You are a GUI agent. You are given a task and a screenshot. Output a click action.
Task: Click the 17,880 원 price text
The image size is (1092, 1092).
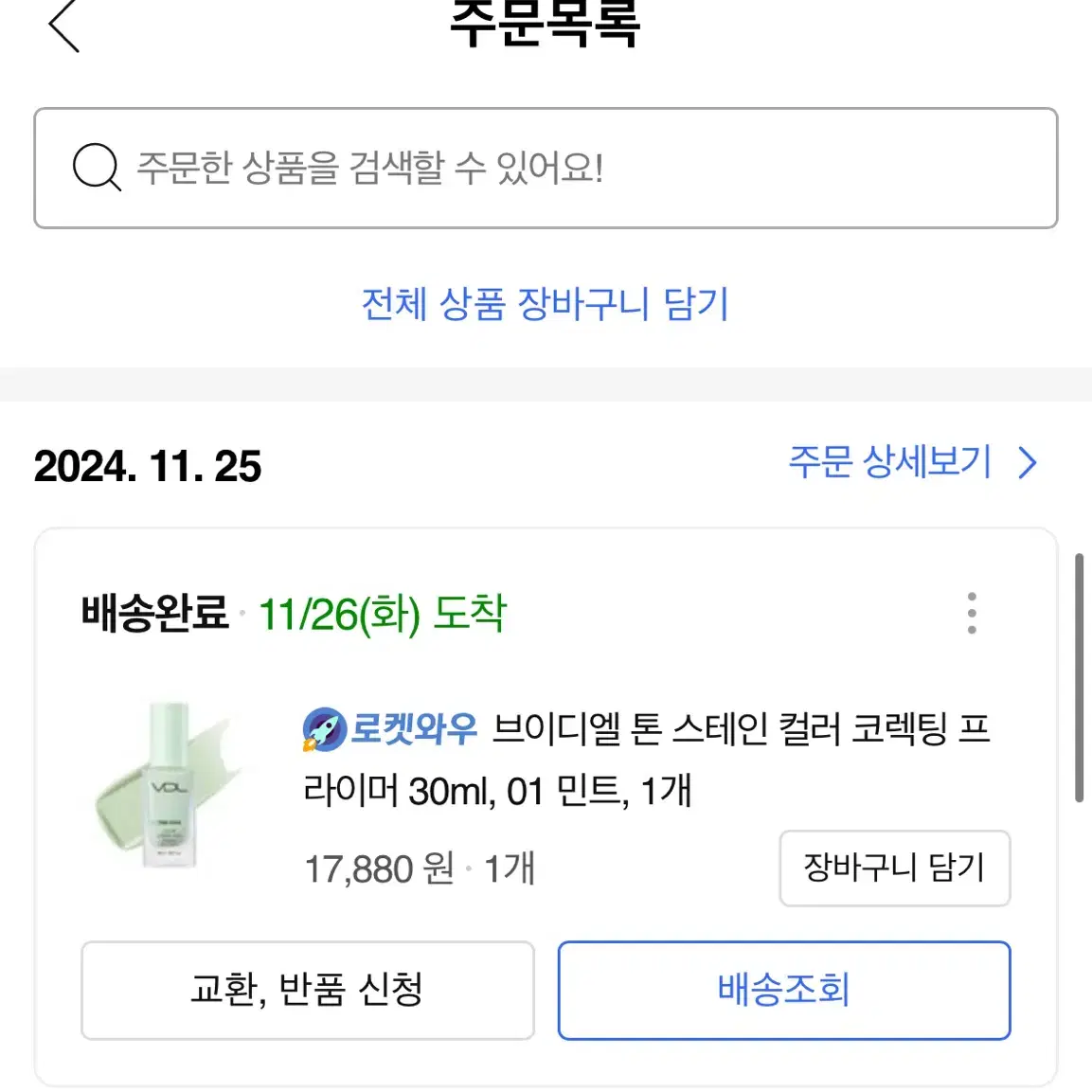click(x=380, y=869)
